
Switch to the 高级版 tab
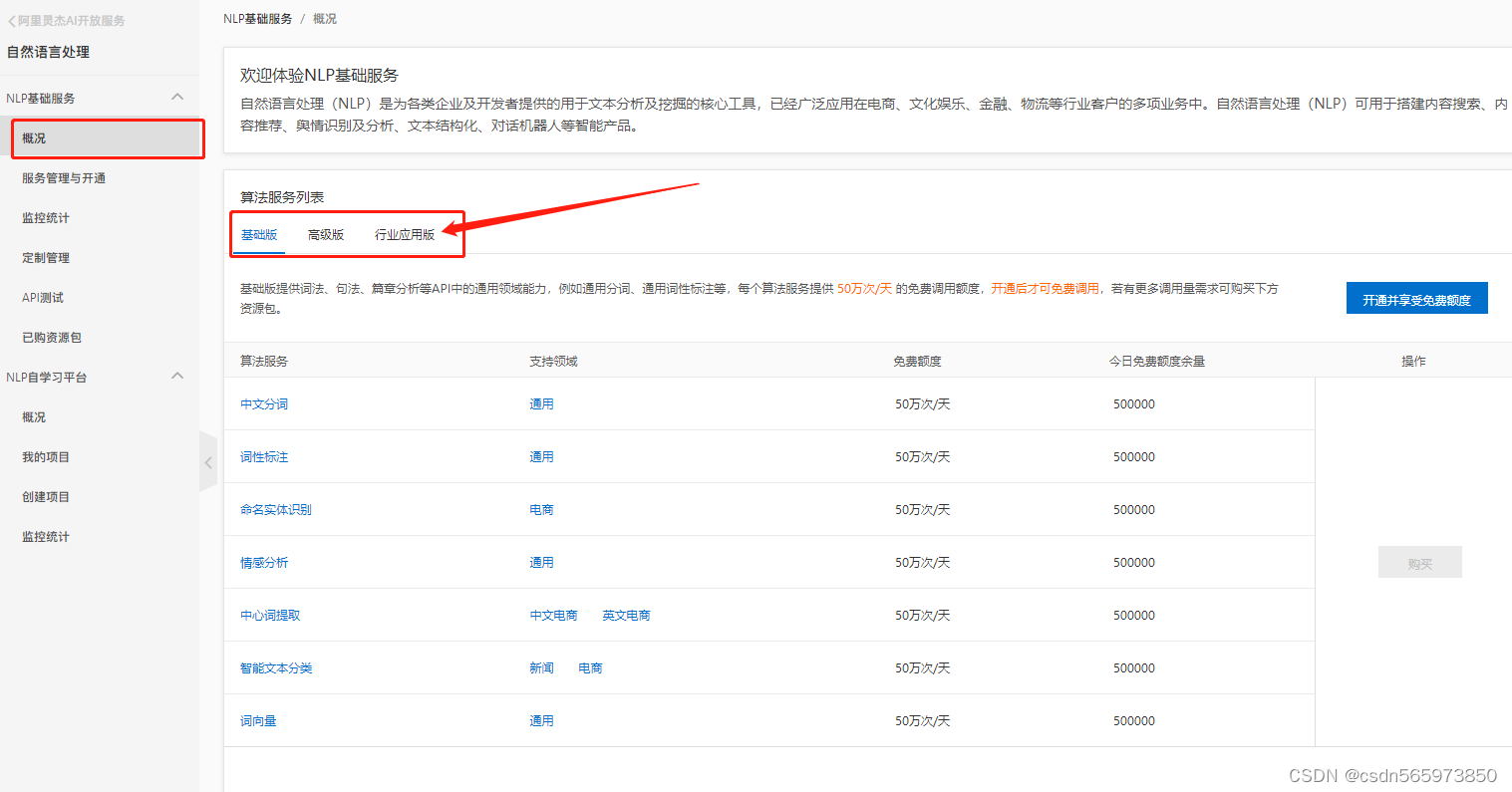pyautogui.click(x=326, y=234)
